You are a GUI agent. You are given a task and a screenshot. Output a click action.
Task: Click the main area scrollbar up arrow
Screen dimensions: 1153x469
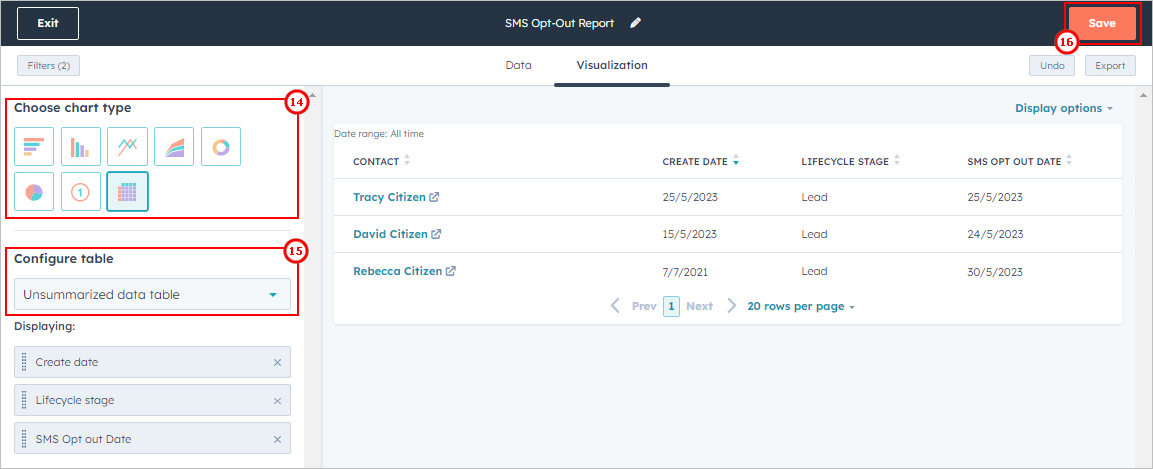point(1143,96)
